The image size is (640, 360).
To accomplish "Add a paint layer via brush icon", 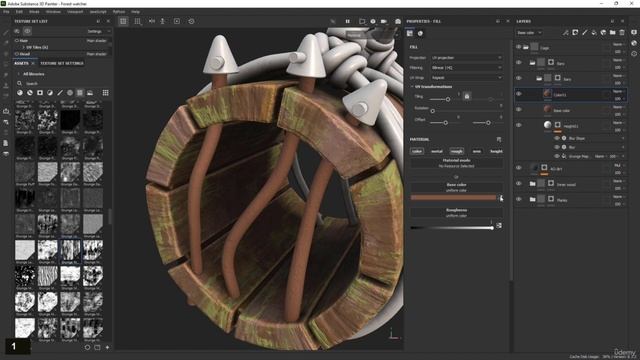I will (x=584, y=32).
